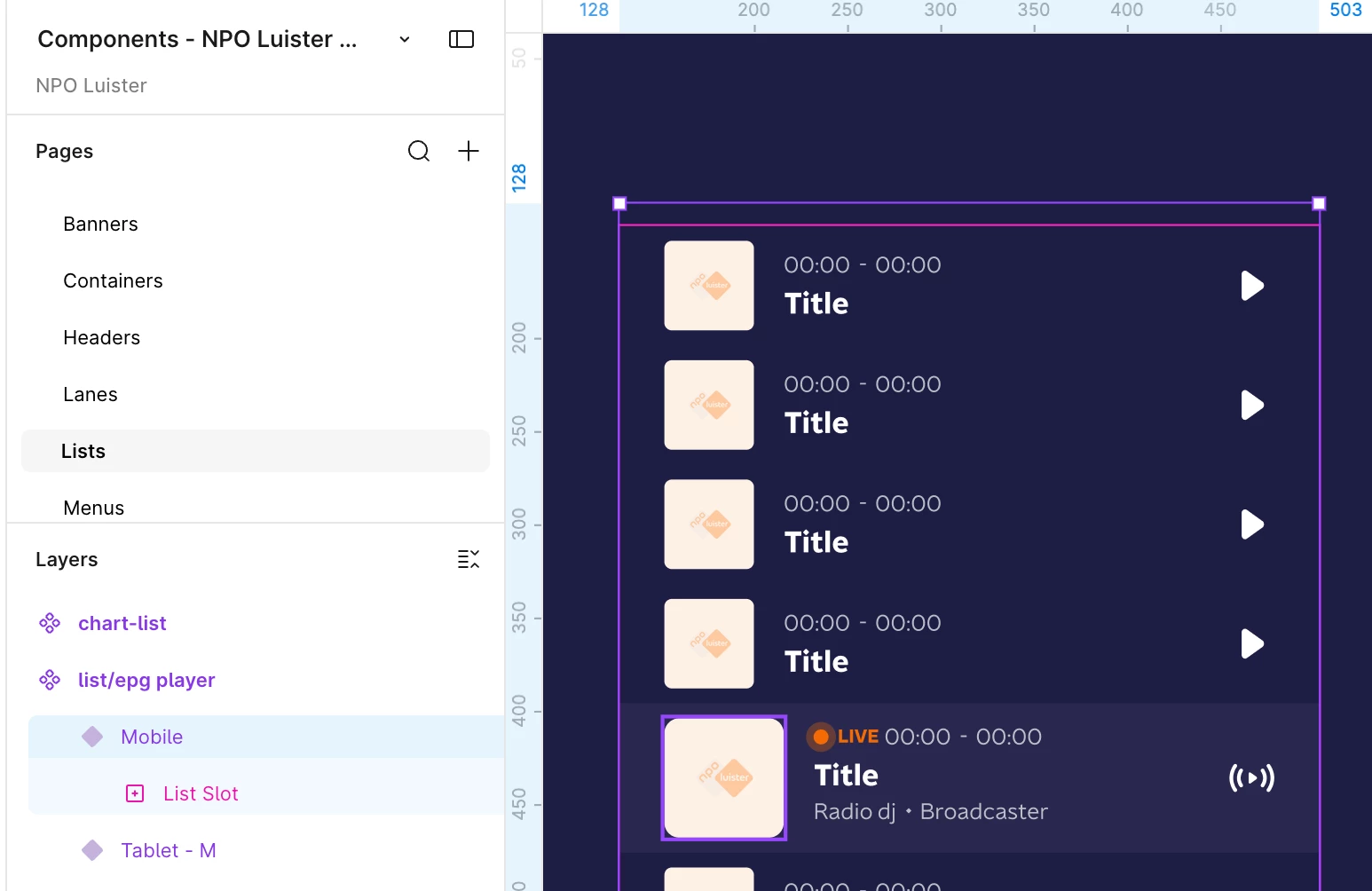Click the slot icon beside List Slot
The height and width of the screenshot is (891, 1372).
135,793
